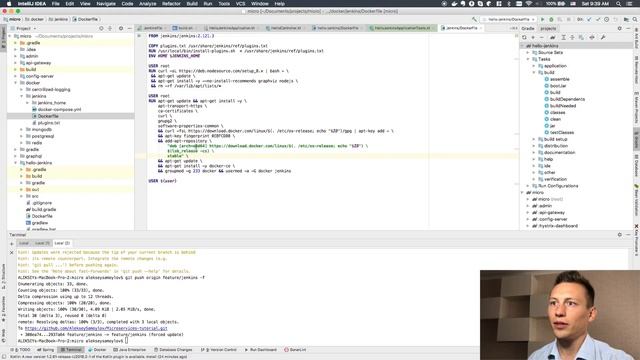Image resolution: width=640 pixels, height=360 pixels.
Task: Open the Refactor menu
Action: click(171, 4)
